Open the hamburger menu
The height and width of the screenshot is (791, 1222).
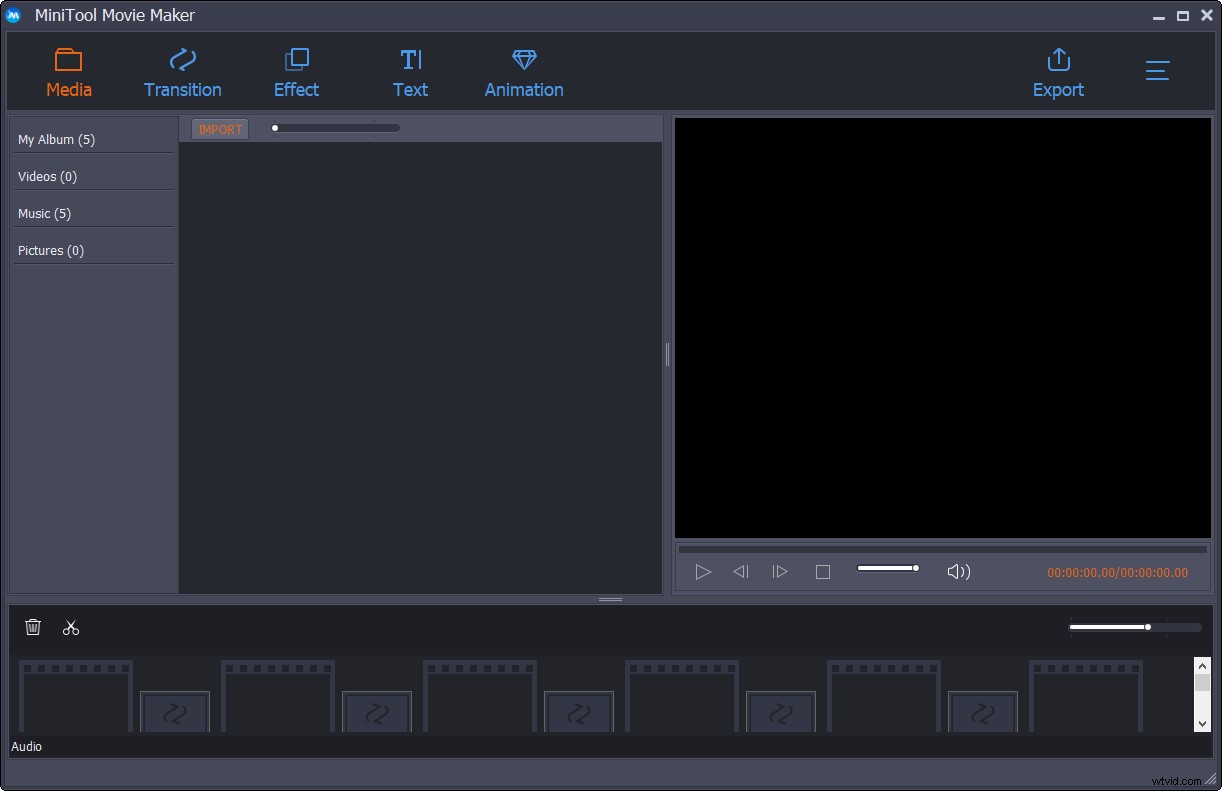[x=1157, y=71]
